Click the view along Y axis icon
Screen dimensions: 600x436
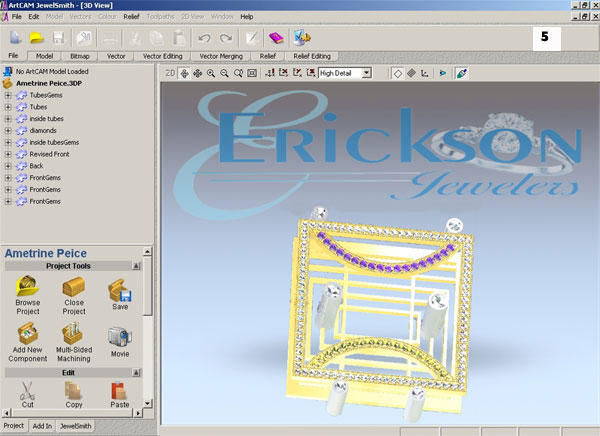click(297, 73)
